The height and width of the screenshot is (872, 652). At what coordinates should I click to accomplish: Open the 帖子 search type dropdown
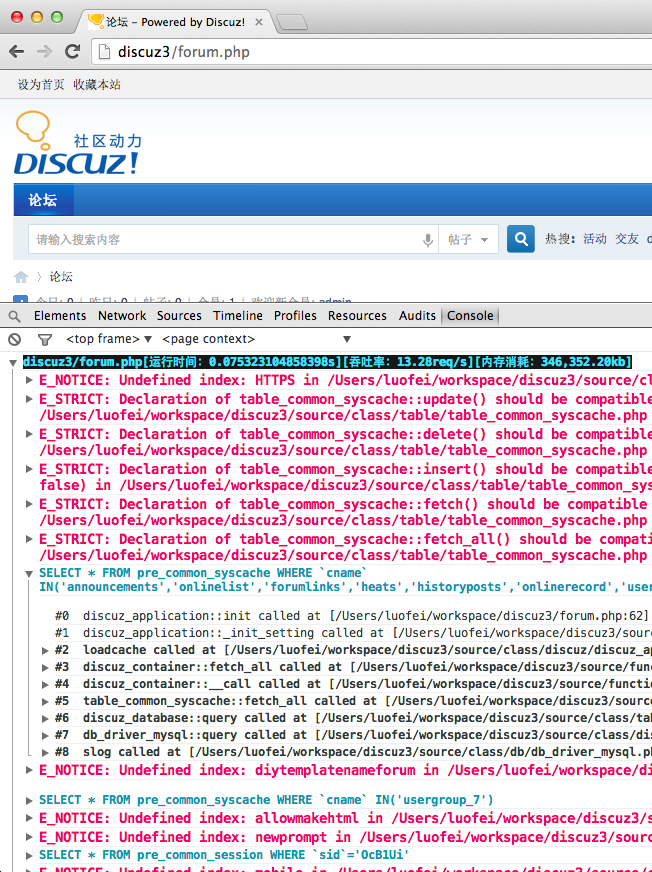[x=470, y=240]
